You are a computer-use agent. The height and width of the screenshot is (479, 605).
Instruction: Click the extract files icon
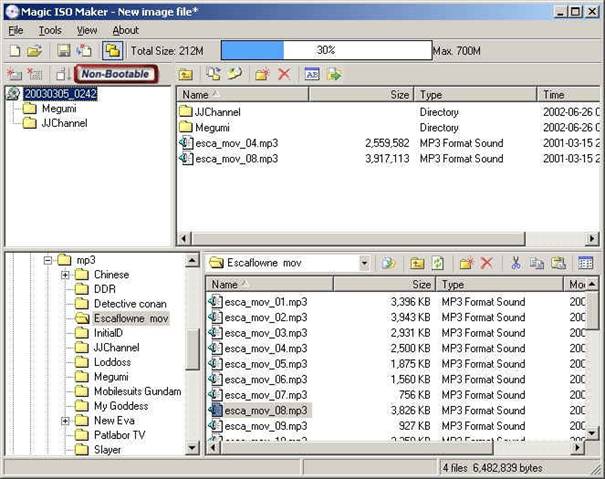point(334,74)
